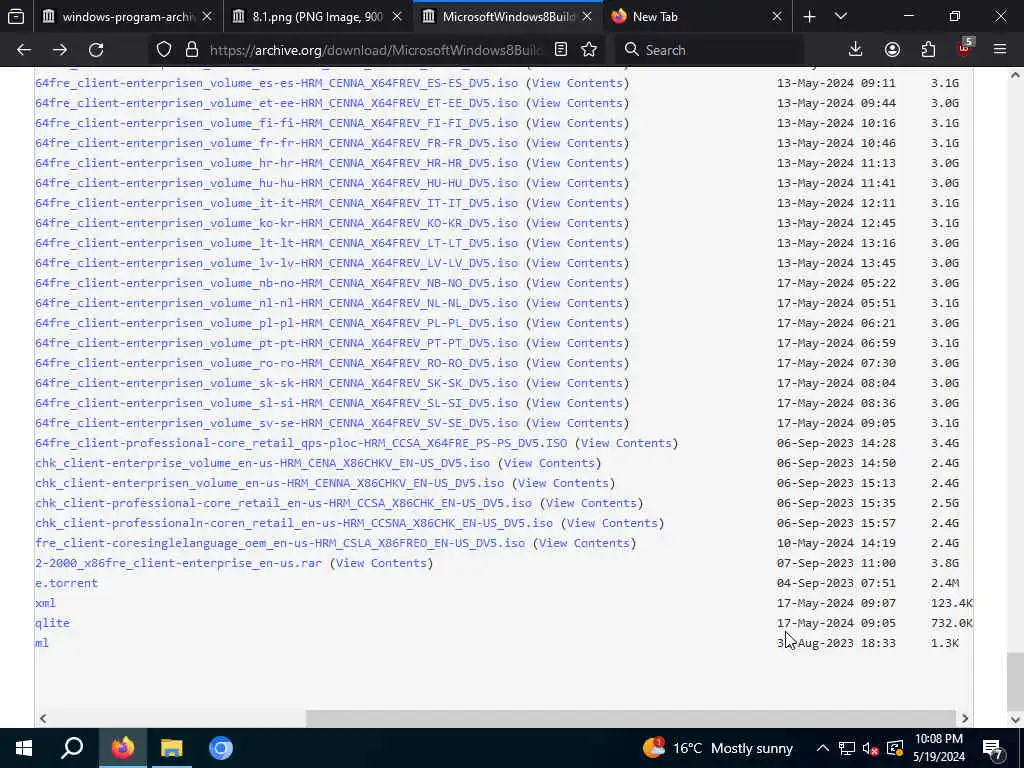Open the es-es enterprisen ISO link

point(276,83)
